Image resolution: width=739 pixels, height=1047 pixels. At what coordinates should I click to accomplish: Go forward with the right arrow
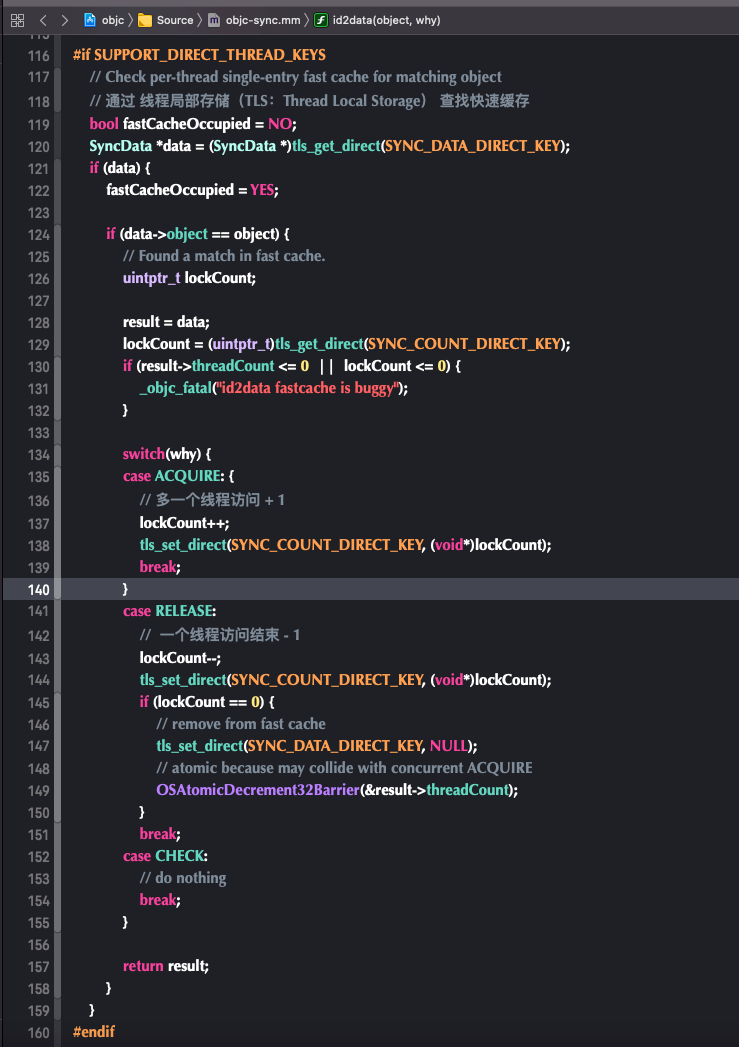[x=65, y=20]
